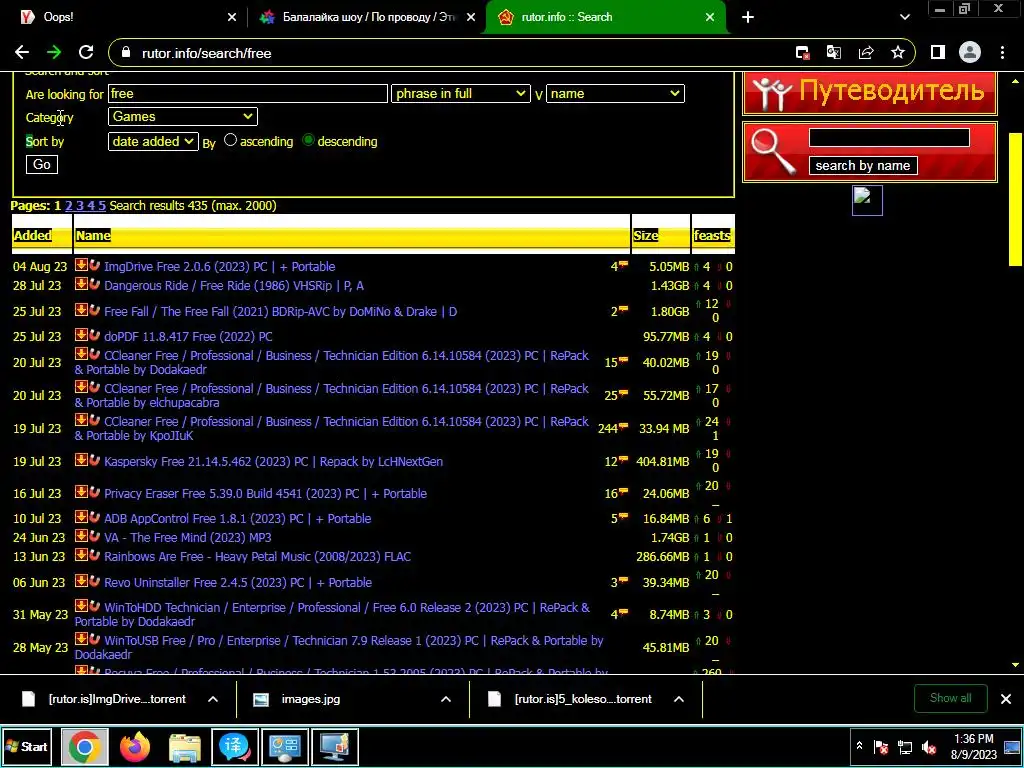Viewport: 1024px width, 768px height.
Task: Switch to Балалайка шоу tab
Action: click(369, 17)
